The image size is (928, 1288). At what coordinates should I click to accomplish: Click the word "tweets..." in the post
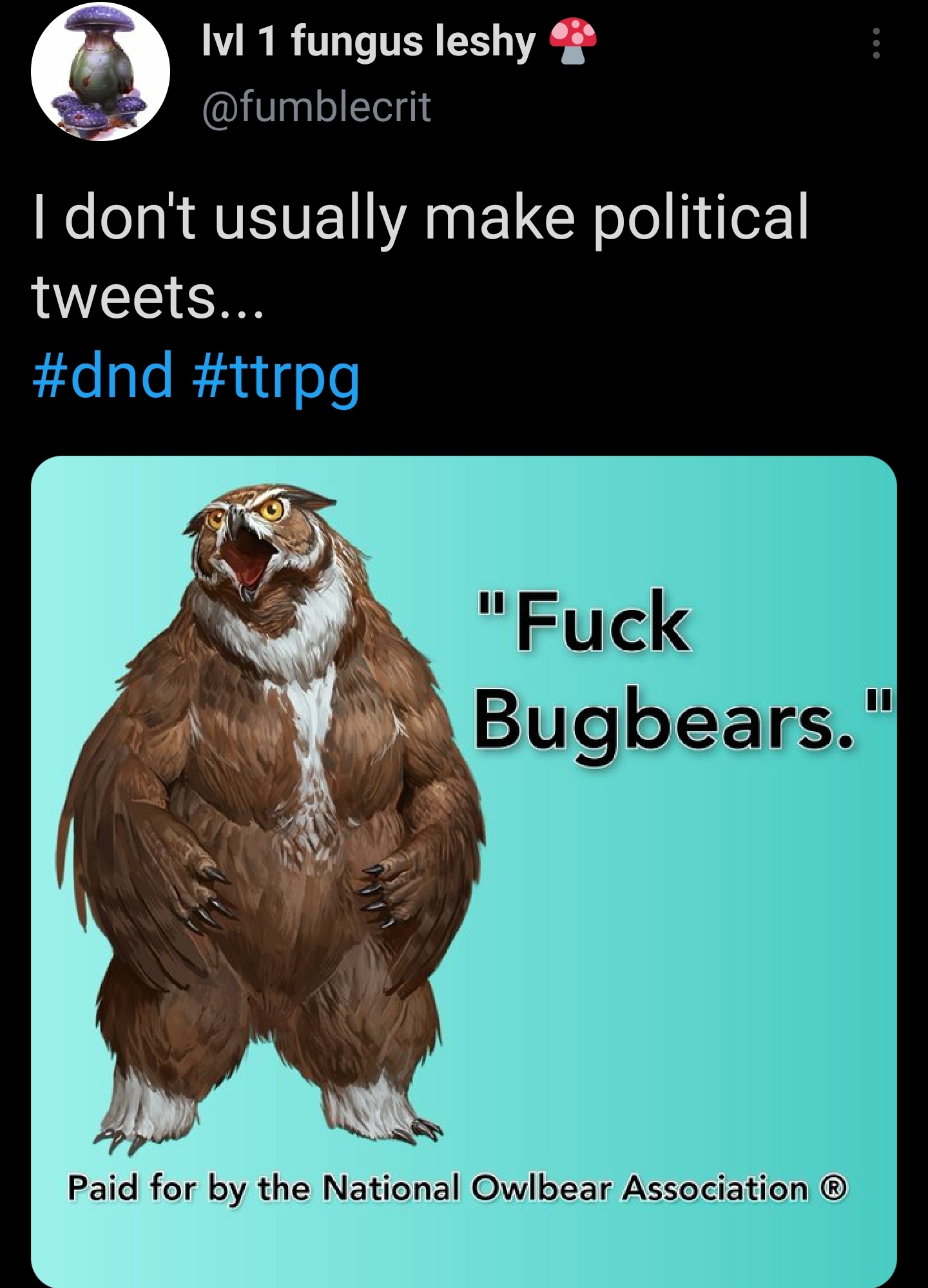tap(148, 298)
